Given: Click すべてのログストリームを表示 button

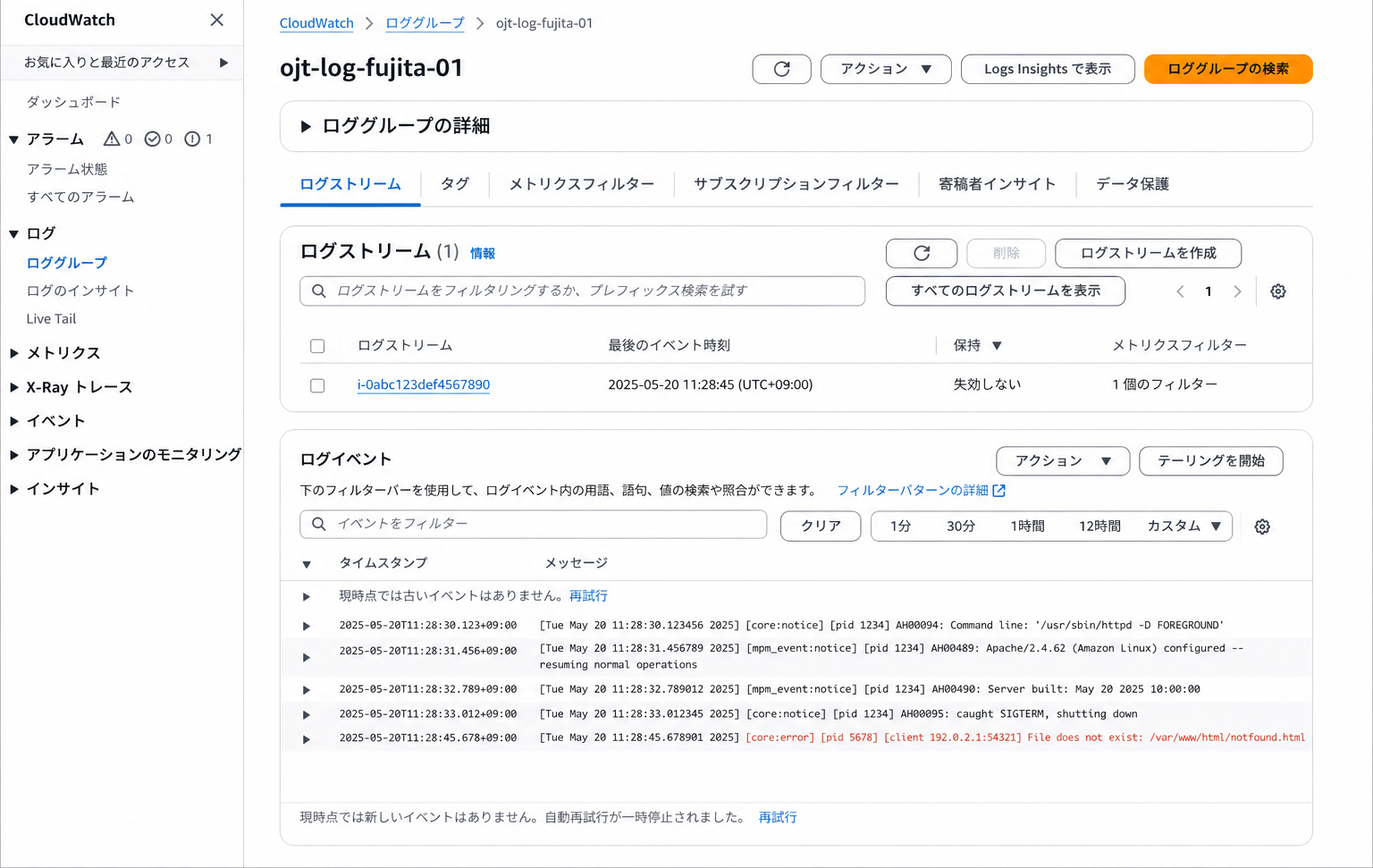Looking at the screenshot, I should coord(1006,291).
